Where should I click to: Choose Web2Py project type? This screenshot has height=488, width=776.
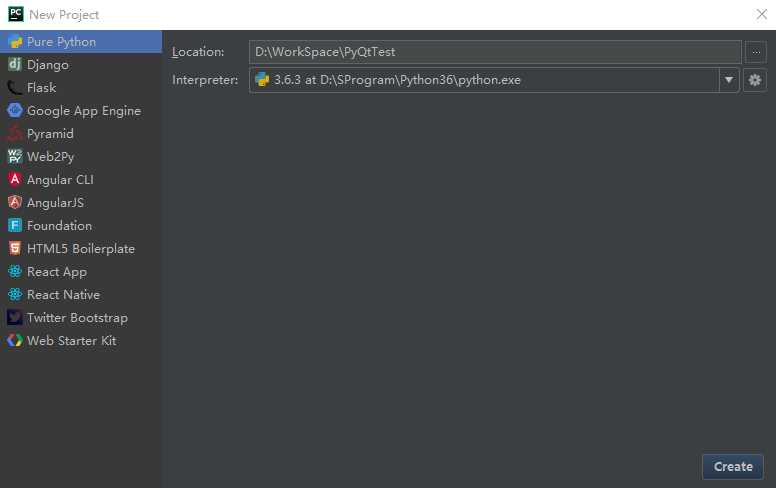(81, 156)
